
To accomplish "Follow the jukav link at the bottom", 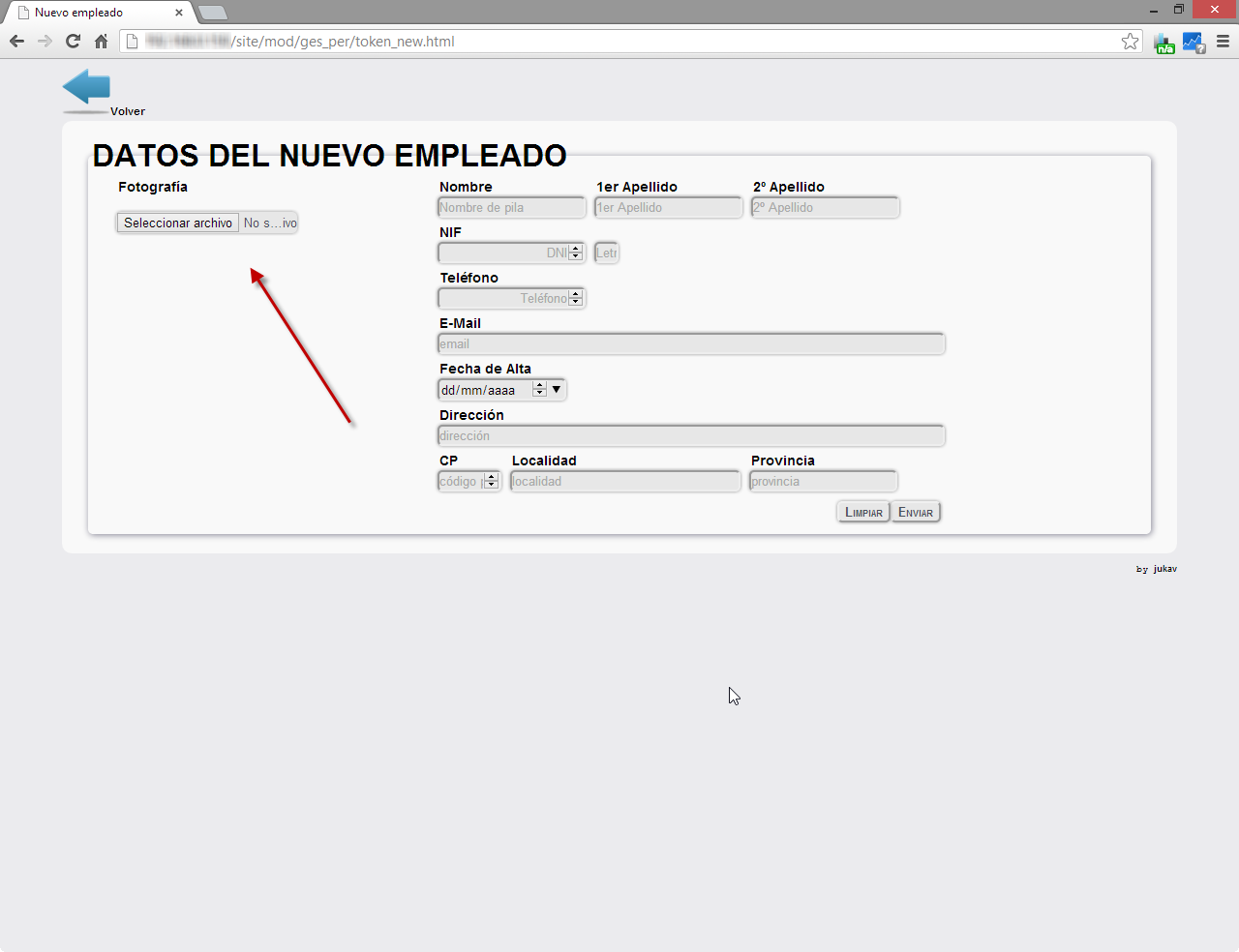I will point(1164,569).
